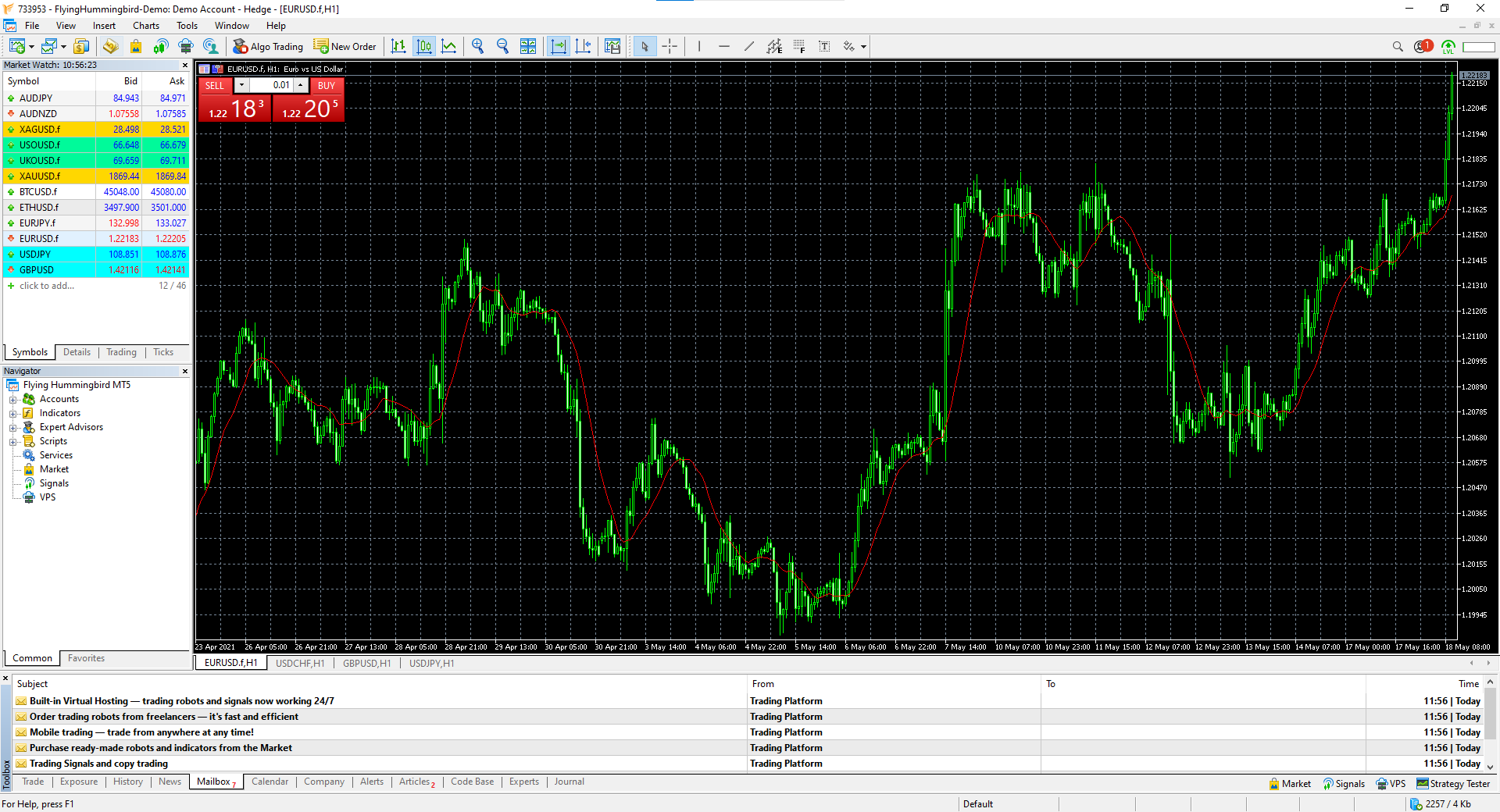
Task: Tile chart windows icon
Action: 528,47
